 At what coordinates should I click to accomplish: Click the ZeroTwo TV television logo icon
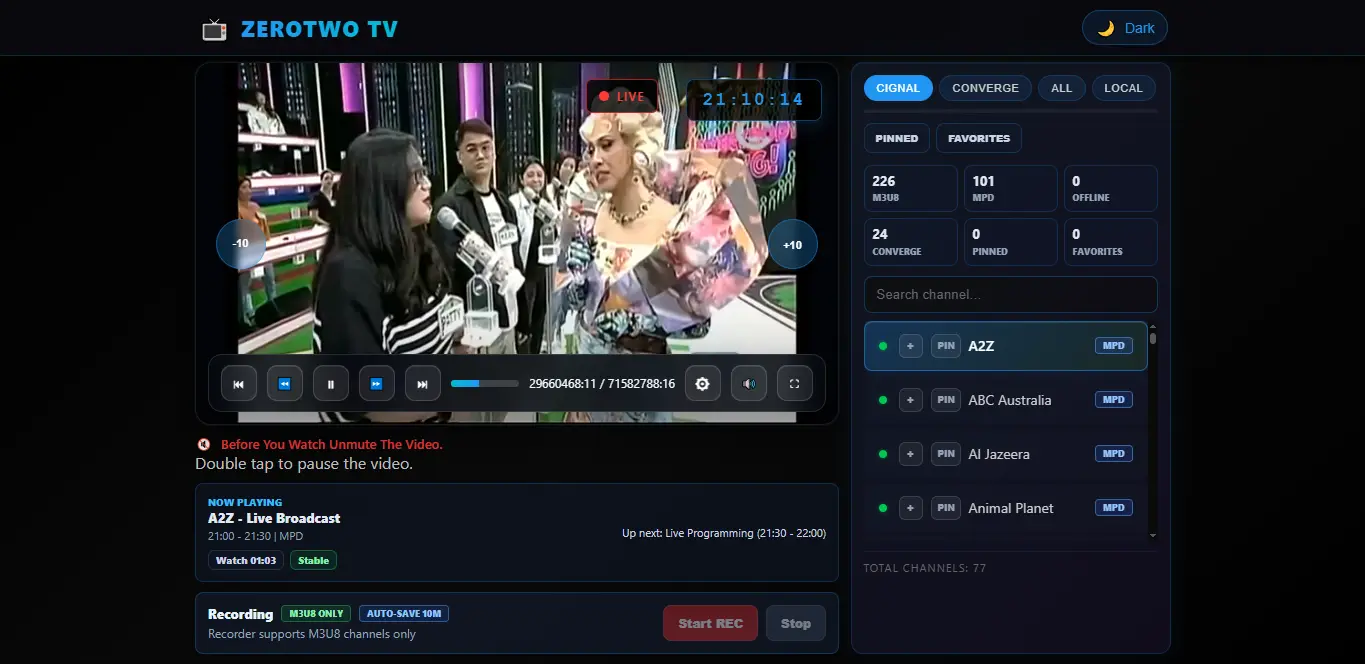214,29
